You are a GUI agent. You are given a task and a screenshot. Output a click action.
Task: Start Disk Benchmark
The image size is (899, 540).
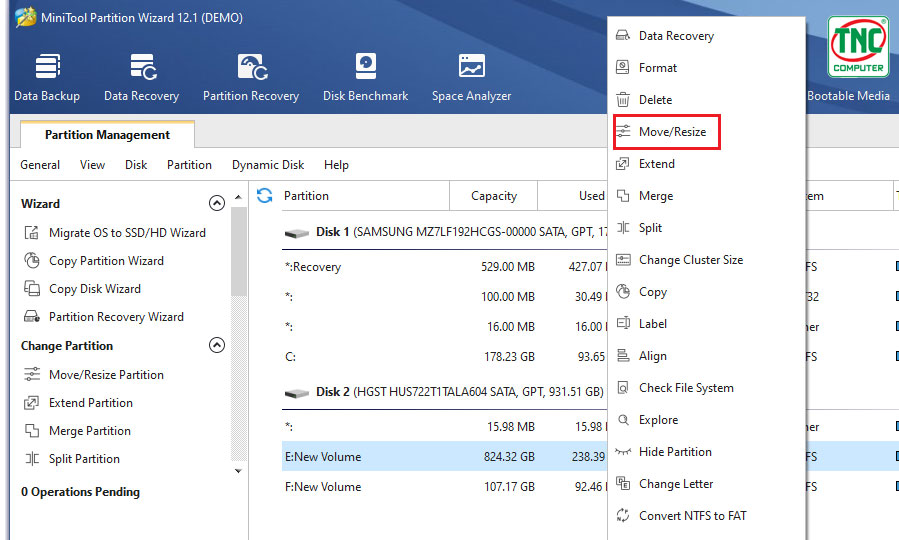coord(365,78)
